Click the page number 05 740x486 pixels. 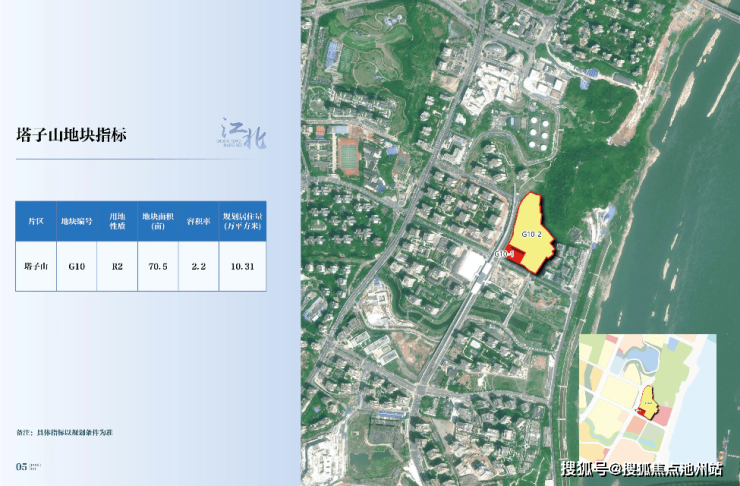pyautogui.click(x=22, y=467)
